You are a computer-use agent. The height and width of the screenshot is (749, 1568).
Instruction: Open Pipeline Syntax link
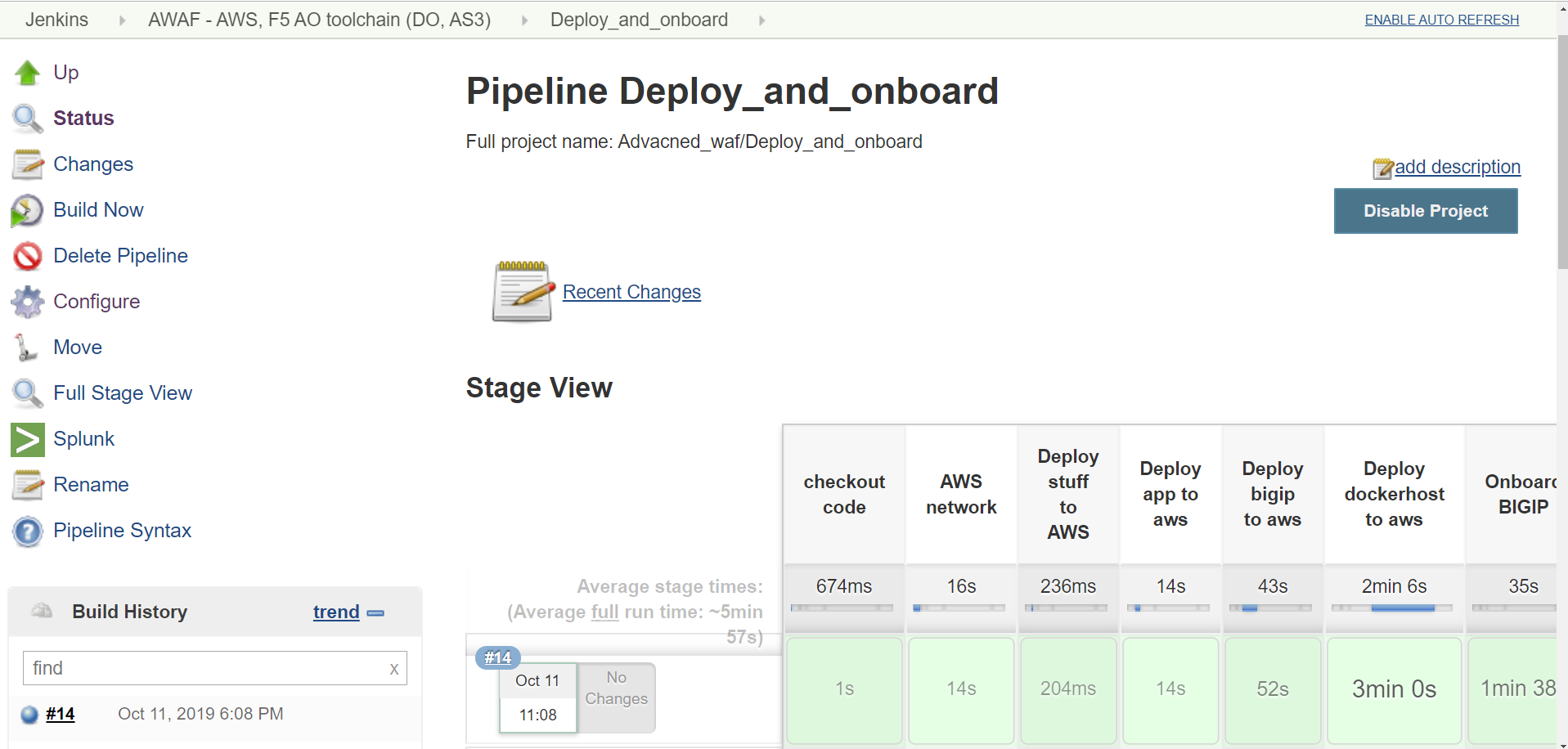coord(122,531)
